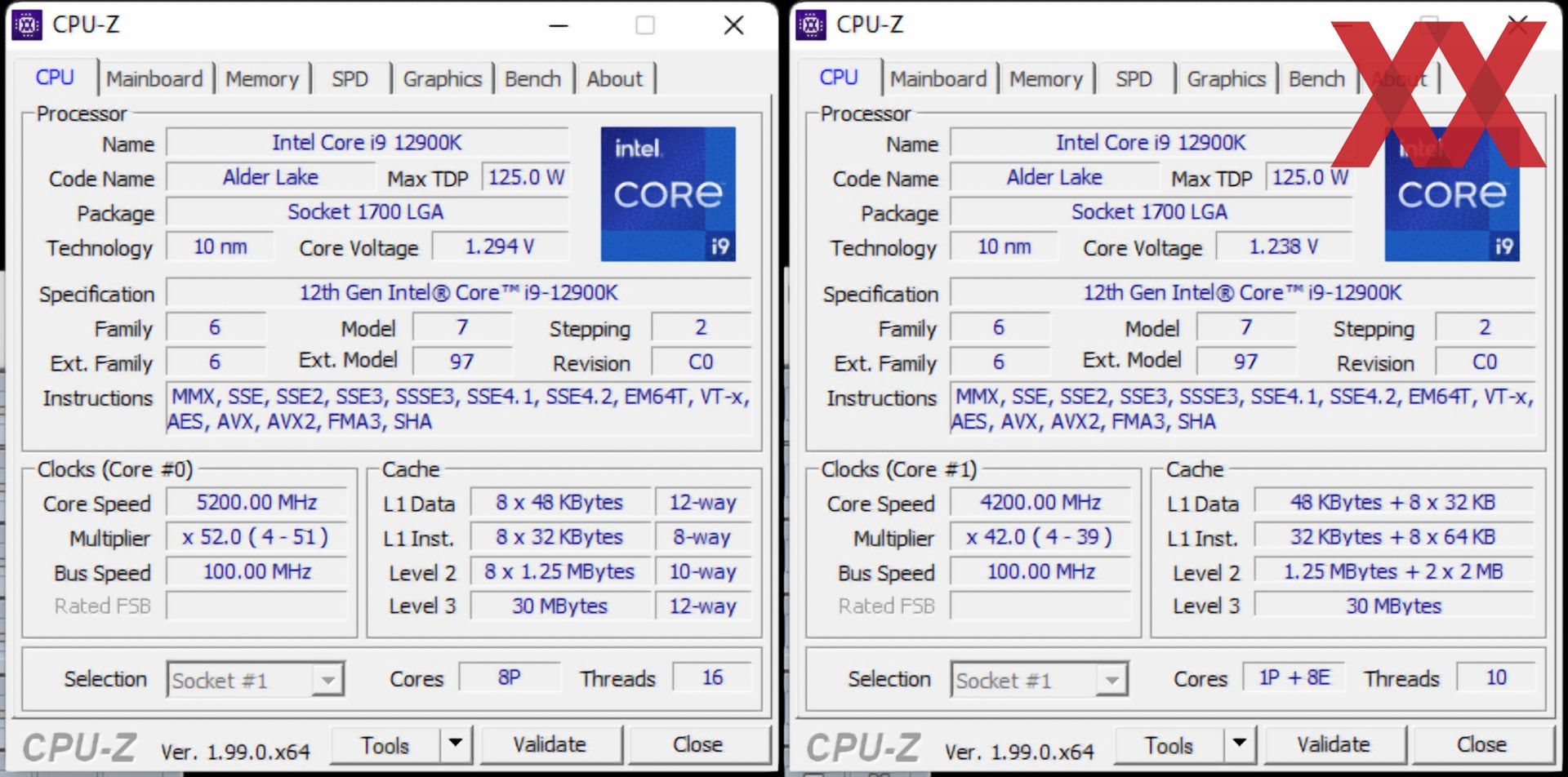Image resolution: width=1568 pixels, height=777 pixels.
Task: Click Max TDP value in left window
Action: tap(527, 177)
